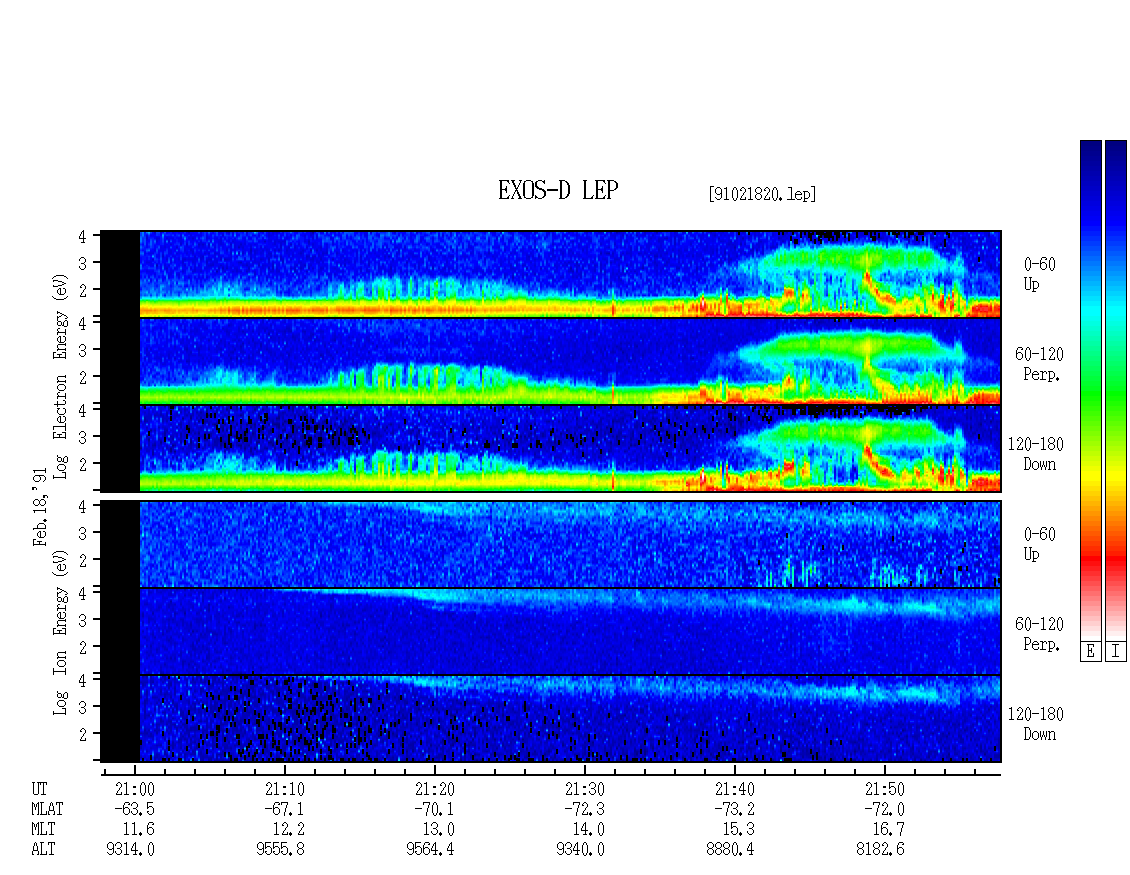Click the UT row label
Viewport: 1130px width, 875px height.
click(x=40, y=789)
